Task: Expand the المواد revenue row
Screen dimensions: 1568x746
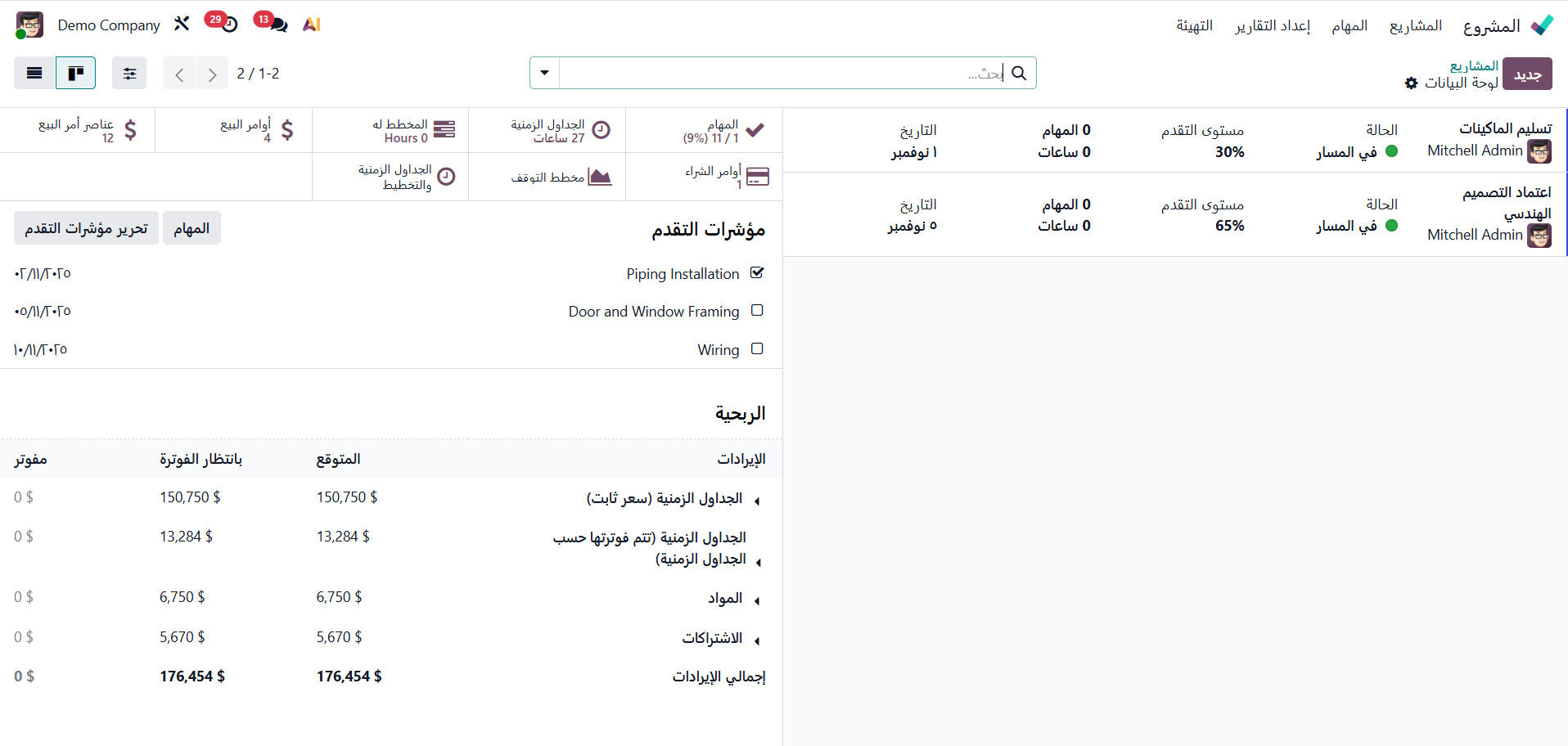Action: (x=757, y=601)
